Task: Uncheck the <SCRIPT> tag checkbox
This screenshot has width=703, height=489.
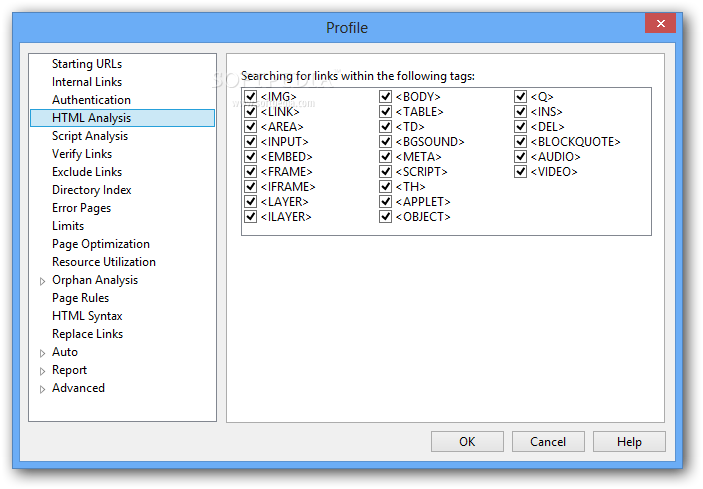Action: pos(385,171)
